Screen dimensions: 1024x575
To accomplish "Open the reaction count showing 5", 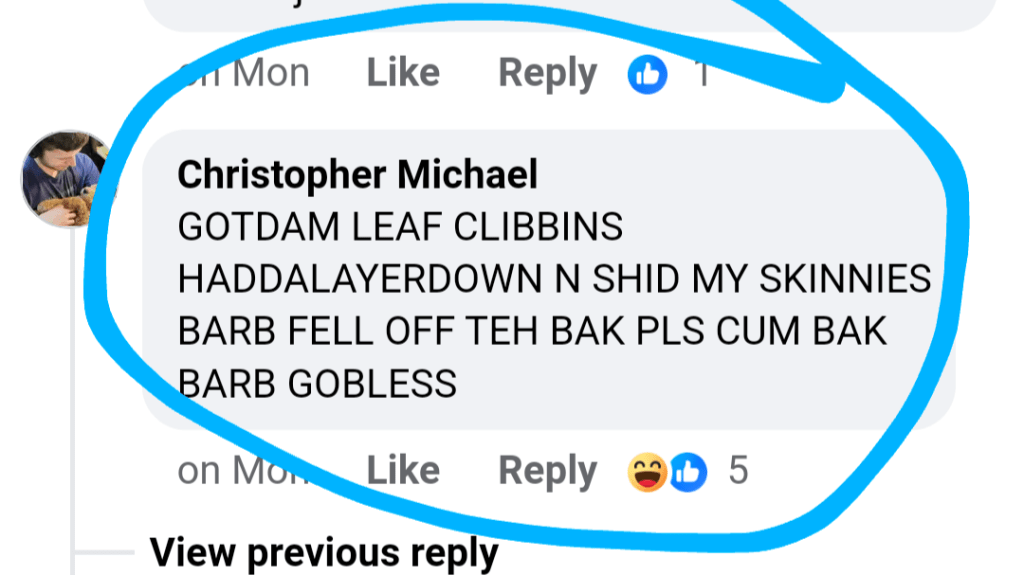I will [x=738, y=470].
